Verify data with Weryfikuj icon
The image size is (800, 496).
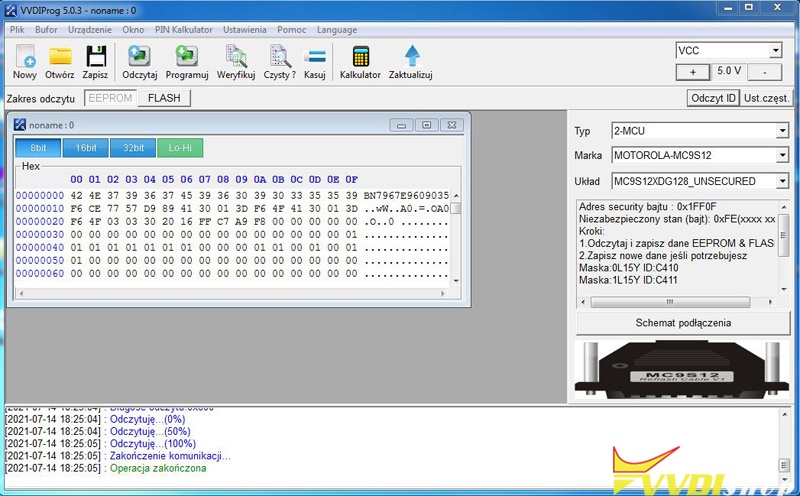coord(236,56)
